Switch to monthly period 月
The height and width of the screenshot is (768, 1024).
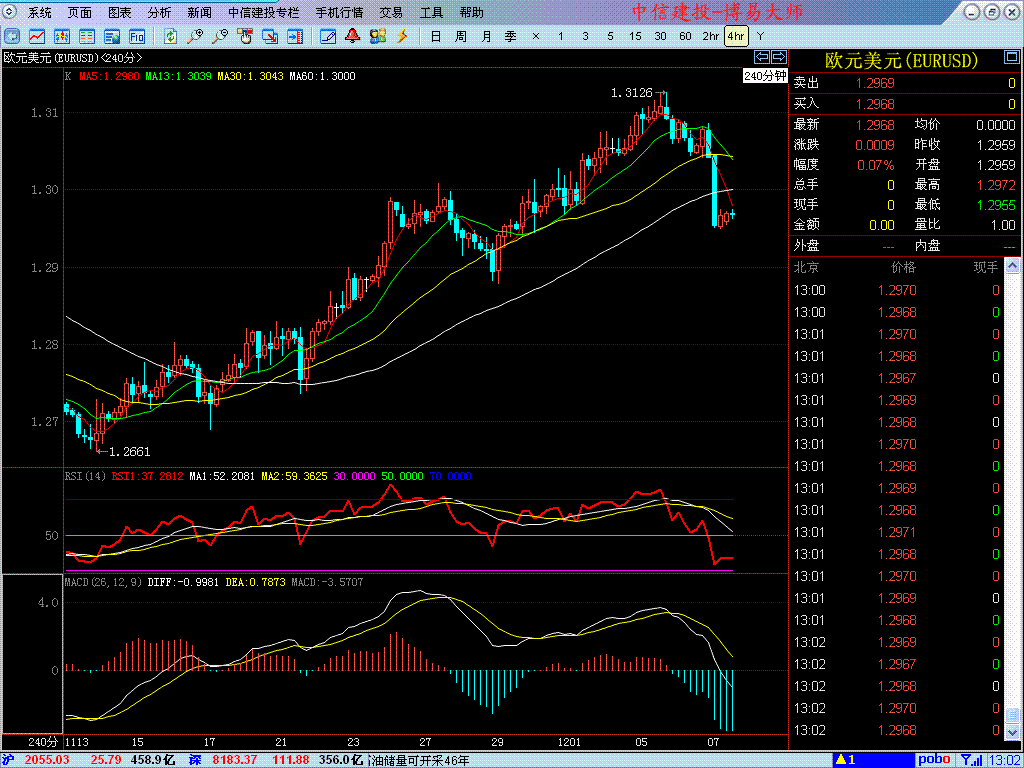point(486,36)
